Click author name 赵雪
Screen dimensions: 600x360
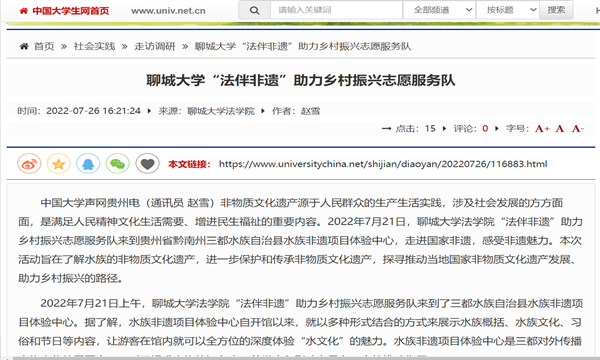[x=310, y=111]
